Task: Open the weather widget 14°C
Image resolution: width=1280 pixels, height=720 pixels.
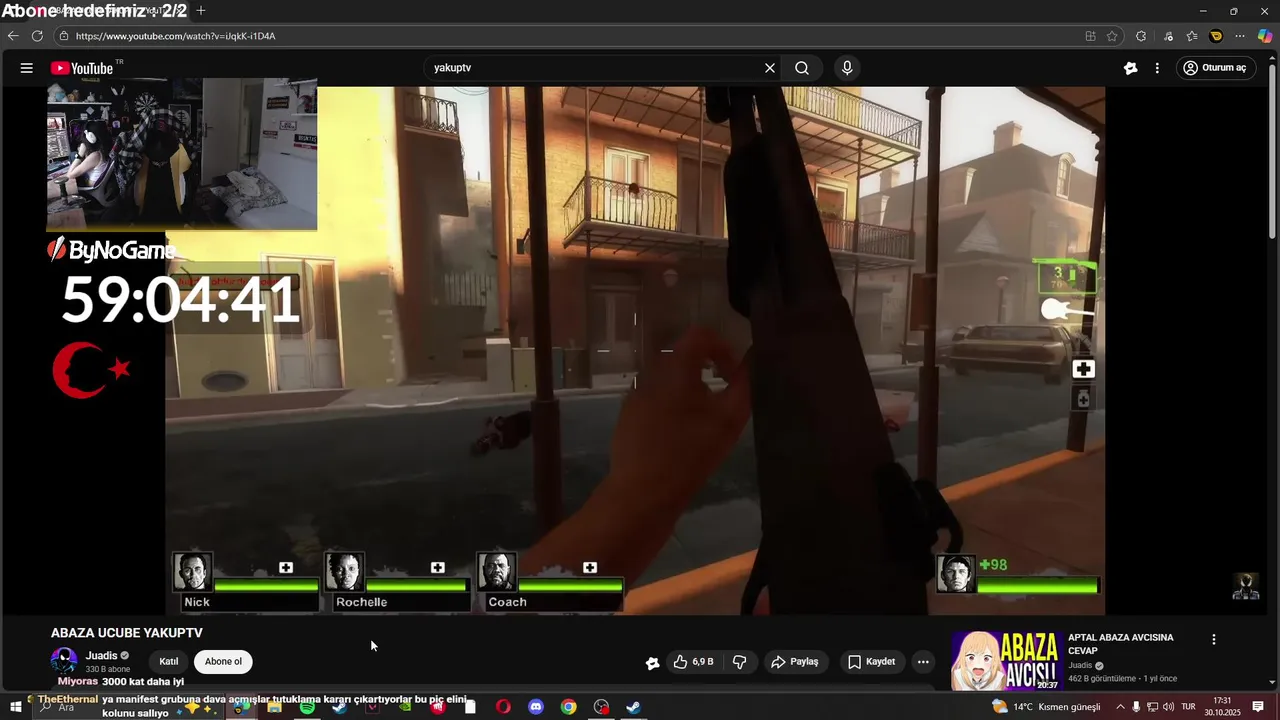Action: point(1046,707)
